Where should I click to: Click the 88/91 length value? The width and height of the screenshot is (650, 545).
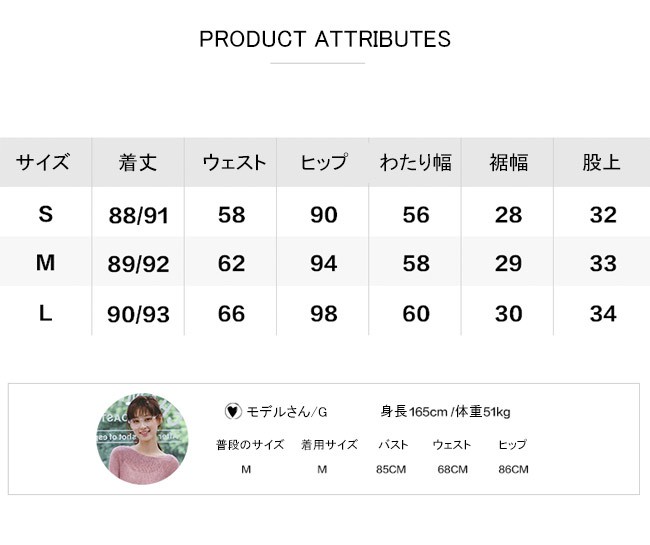(138, 215)
